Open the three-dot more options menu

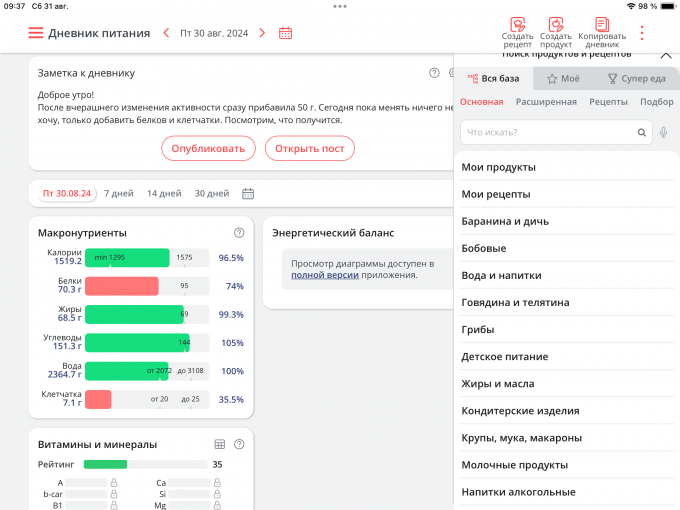[642, 33]
